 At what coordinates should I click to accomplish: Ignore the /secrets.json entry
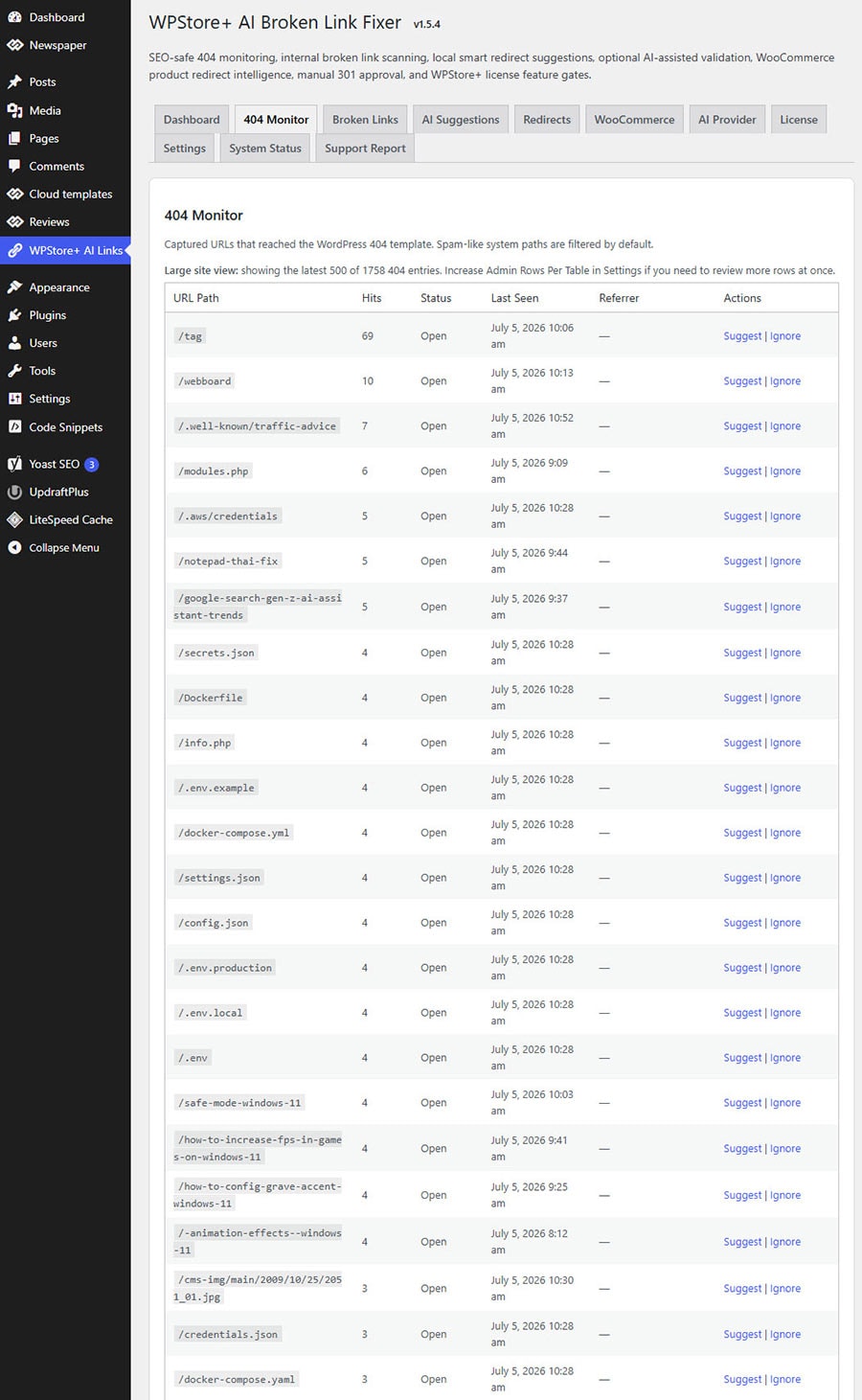(785, 653)
